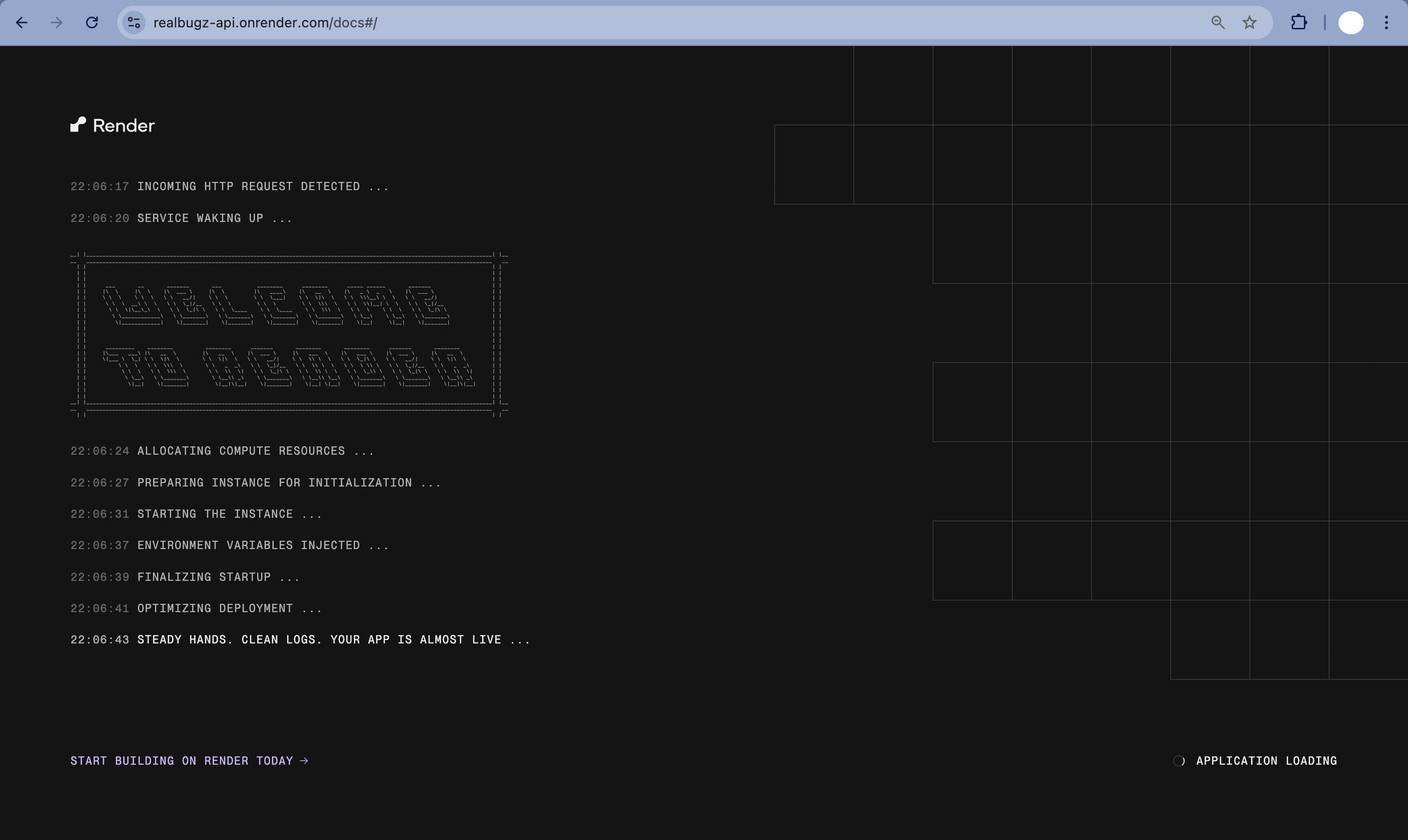1408x840 pixels.
Task: Click the Application Loading status text
Action: tap(1267, 761)
